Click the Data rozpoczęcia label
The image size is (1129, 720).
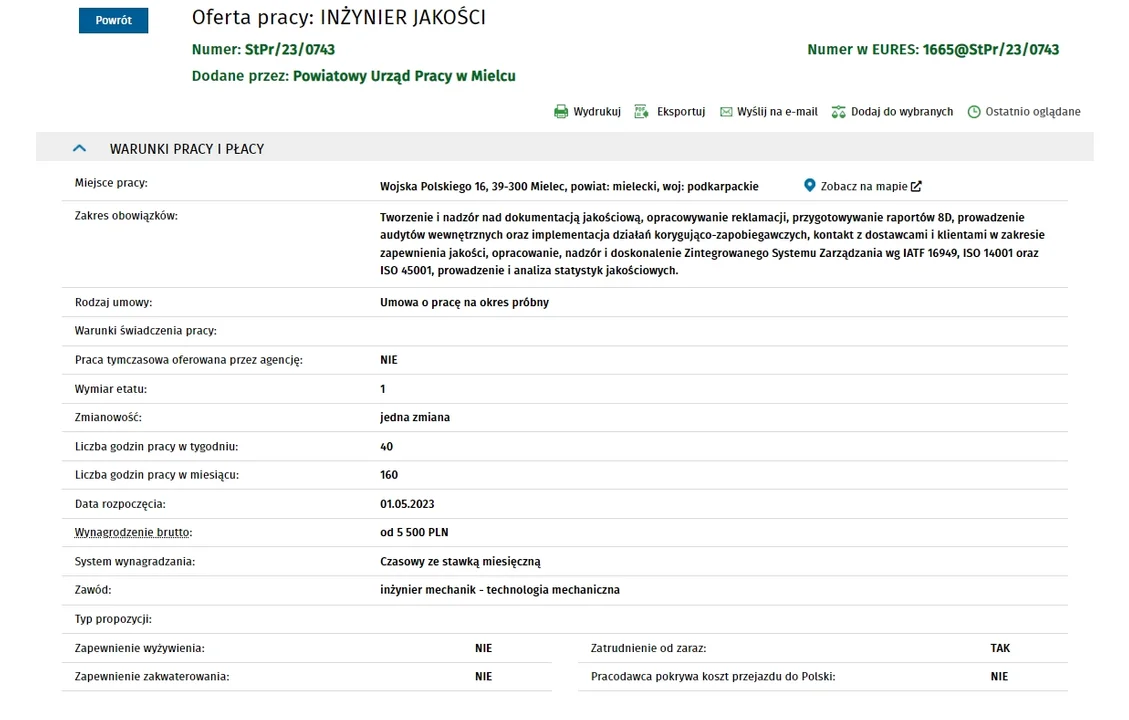tap(120, 504)
